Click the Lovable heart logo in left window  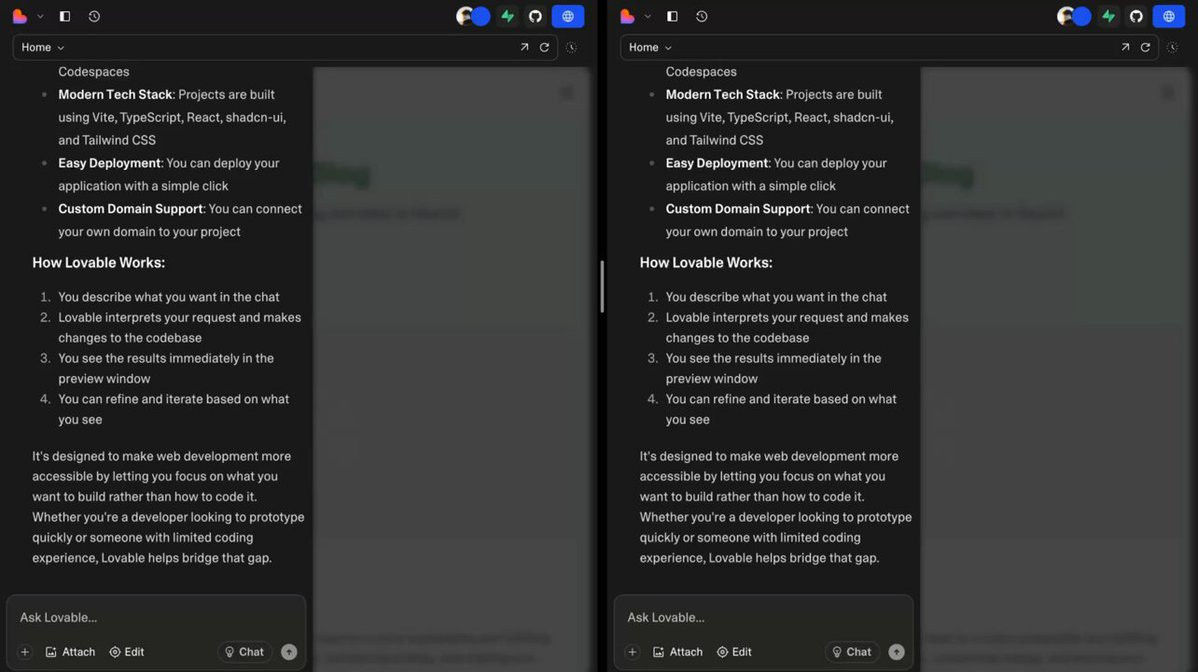[20, 16]
